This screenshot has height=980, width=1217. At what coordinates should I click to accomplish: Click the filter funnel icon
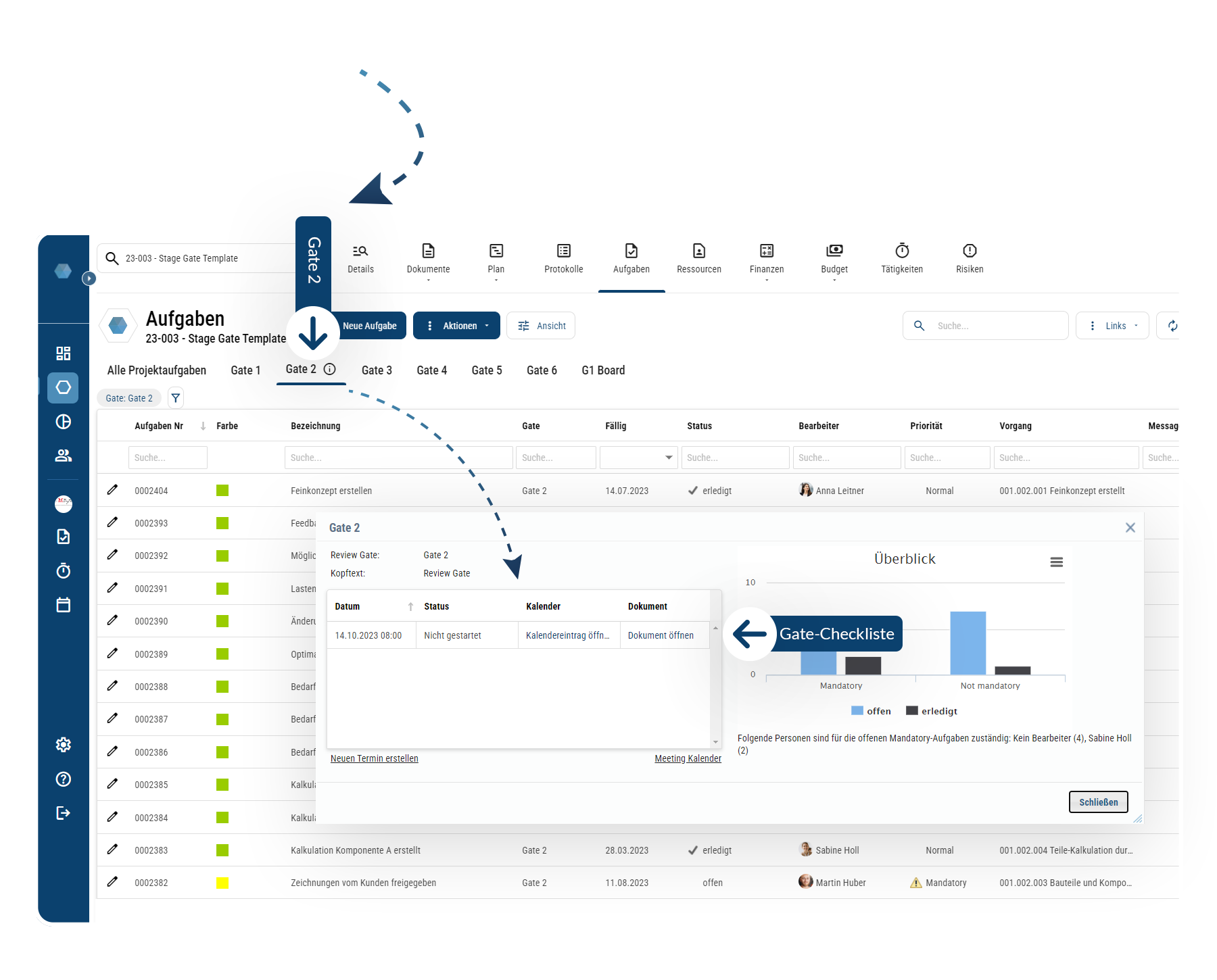(x=175, y=398)
